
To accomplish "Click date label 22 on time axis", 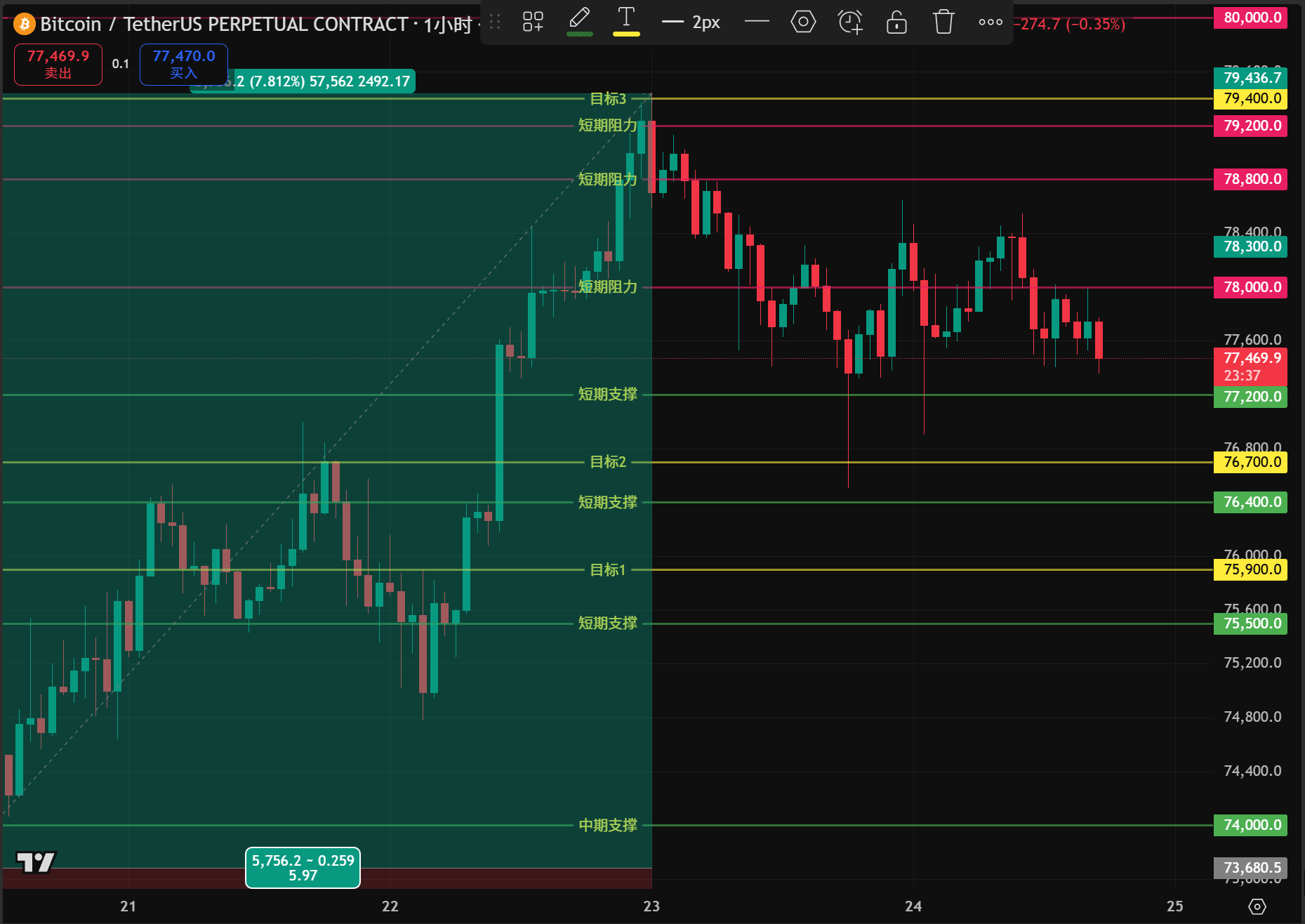I will click(x=390, y=906).
